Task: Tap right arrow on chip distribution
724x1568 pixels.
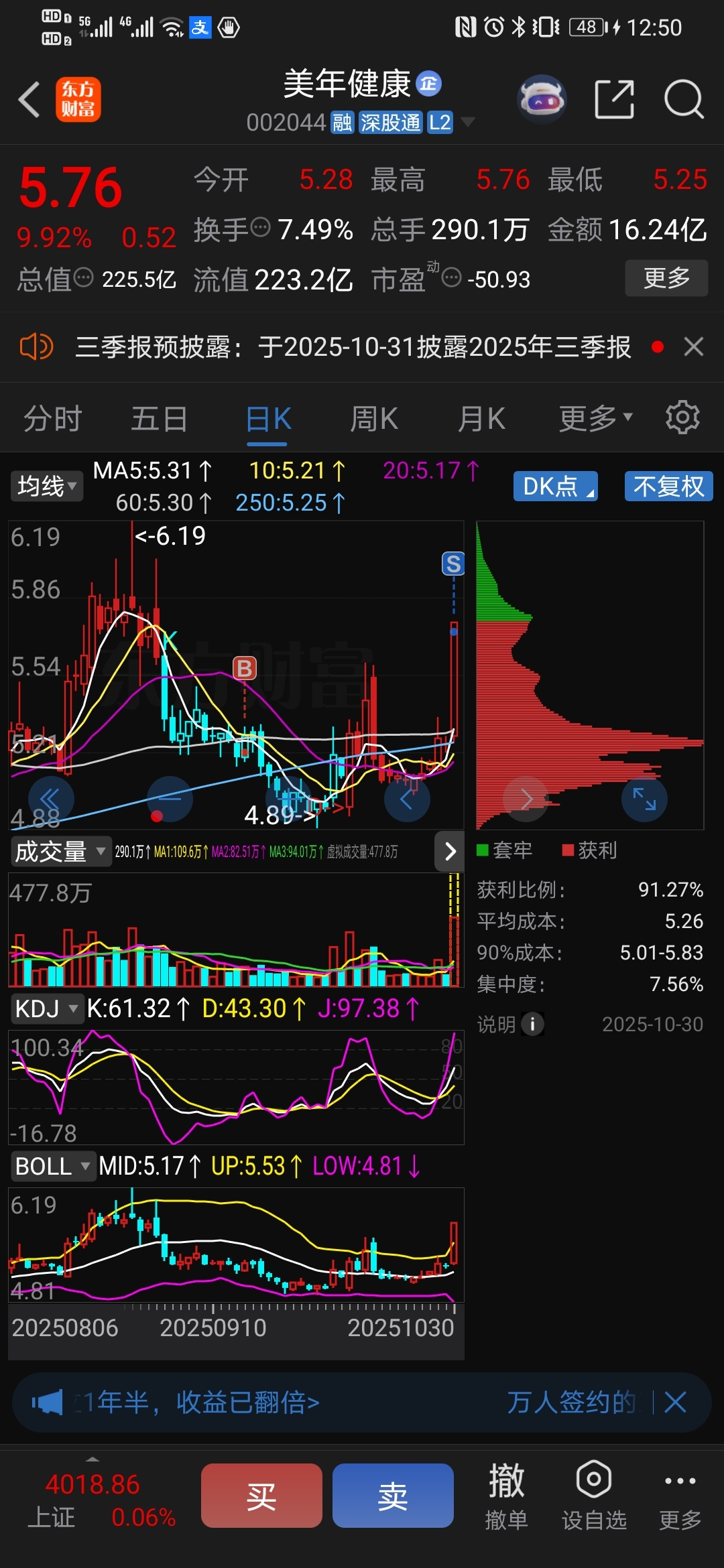Action: [x=526, y=799]
